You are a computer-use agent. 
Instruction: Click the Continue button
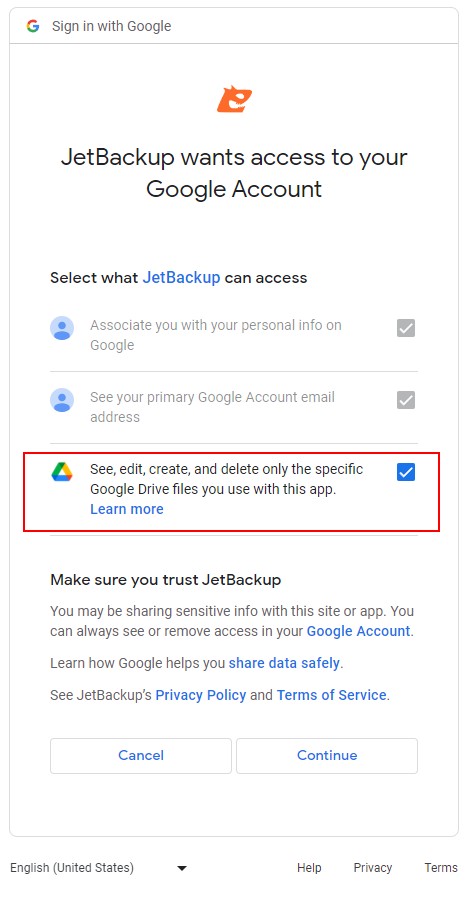pos(327,756)
